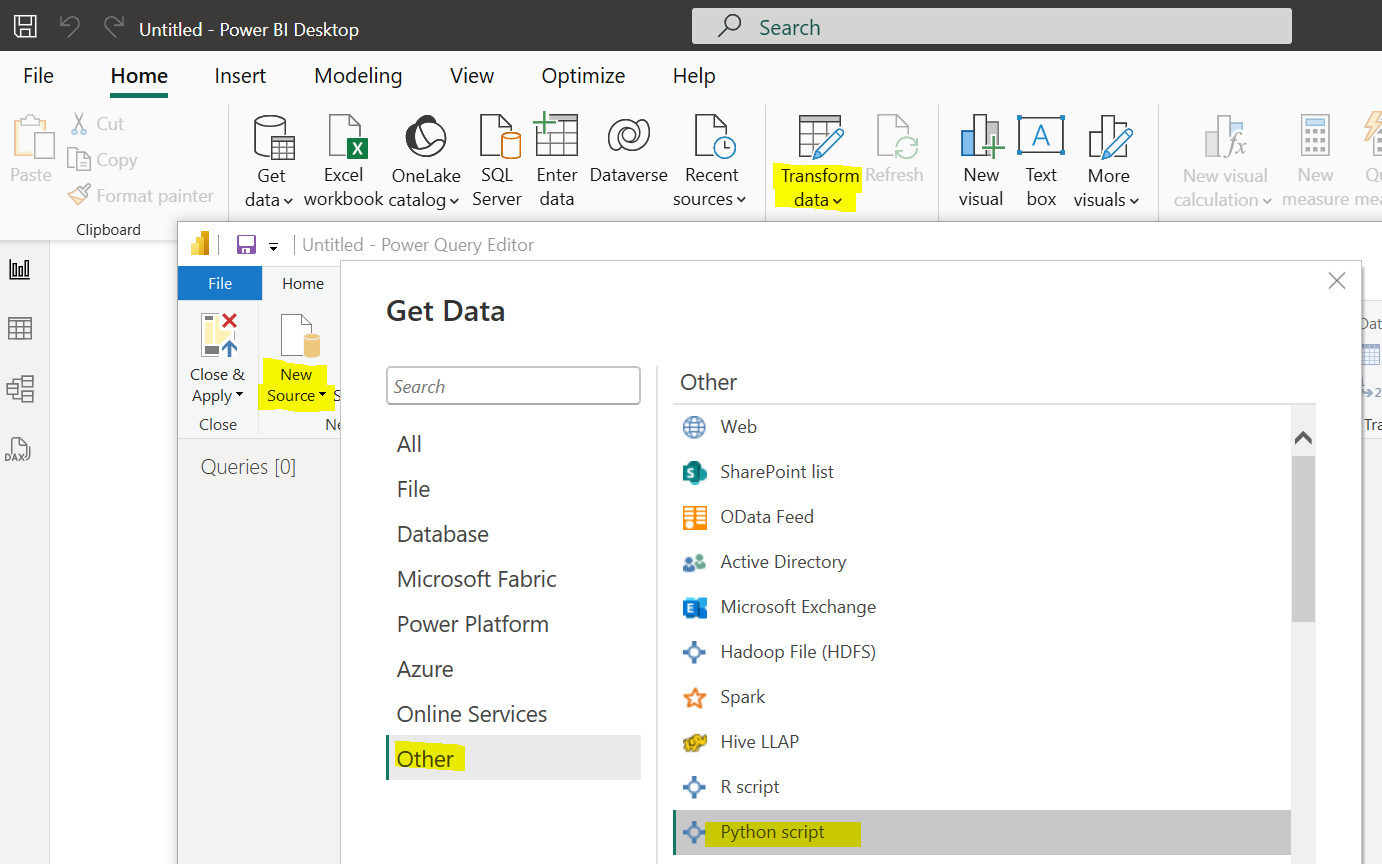Image resolution: width=1382 pixels, height=864 pixels.
Task: Open the New Source dropdown arrow
Action: [322, 396]
